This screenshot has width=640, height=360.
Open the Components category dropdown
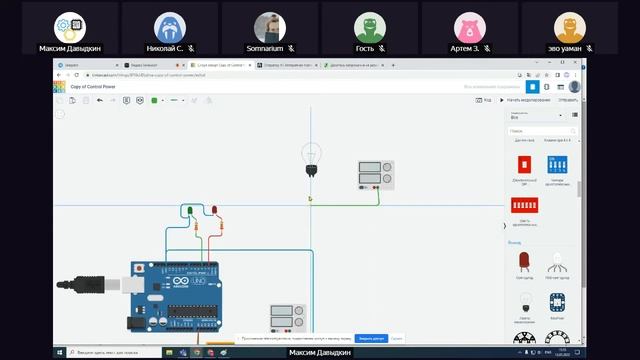click(536, 116)
